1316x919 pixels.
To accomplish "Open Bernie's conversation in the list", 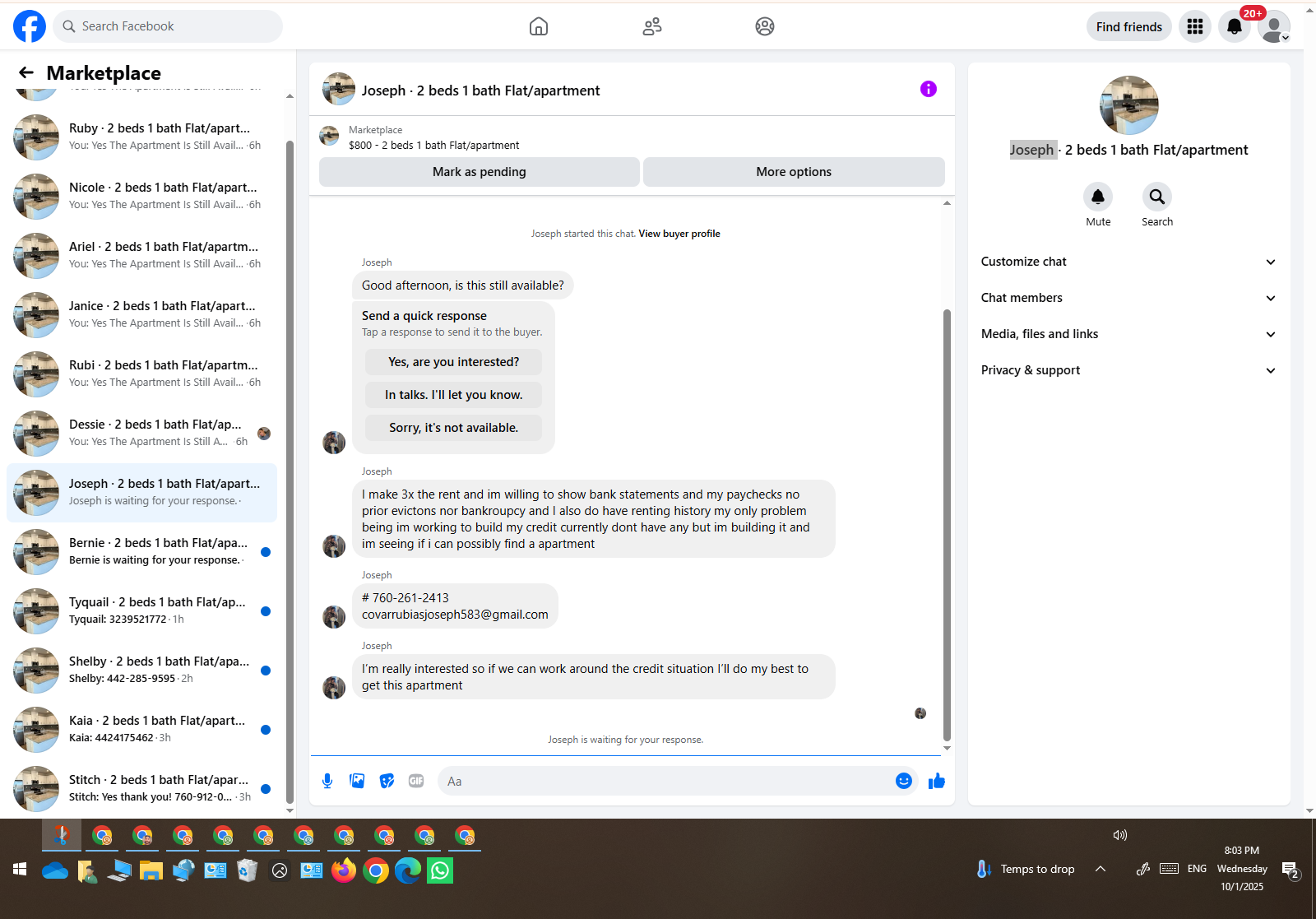I will 141,551.
